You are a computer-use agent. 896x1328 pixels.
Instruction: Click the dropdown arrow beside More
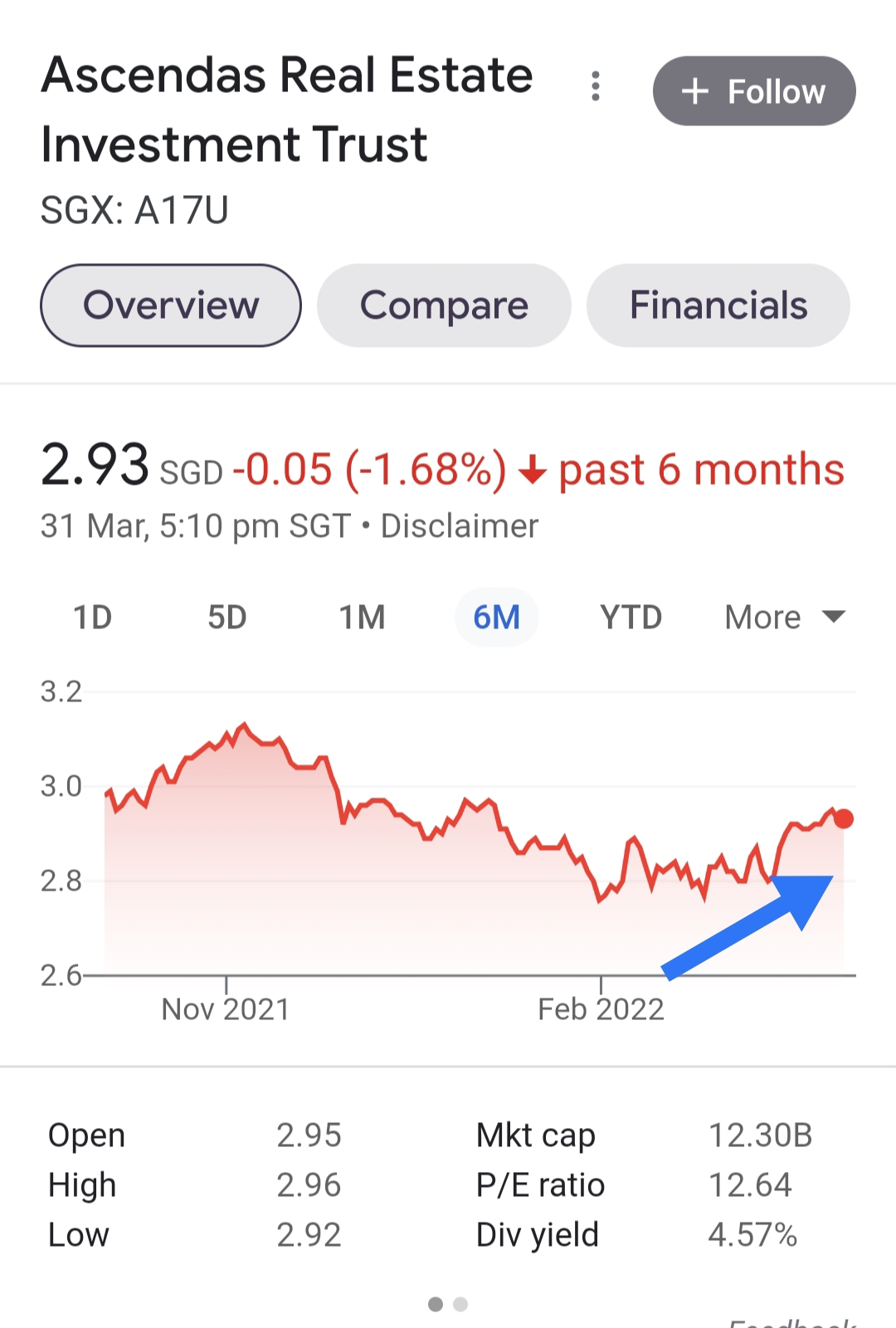coord(833,617)
